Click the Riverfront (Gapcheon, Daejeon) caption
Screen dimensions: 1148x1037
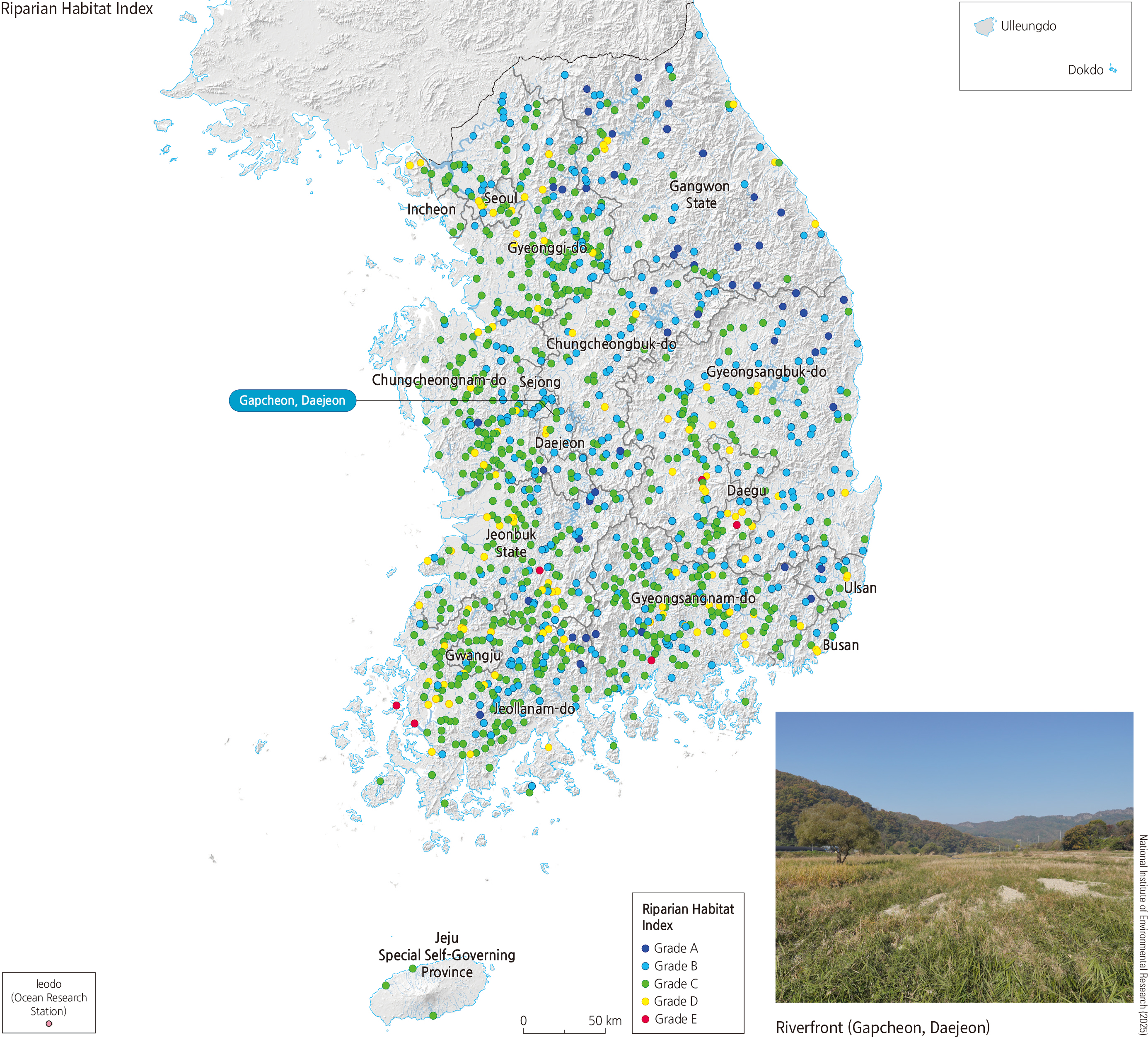pyautogui.click(x=882, y=1027)
